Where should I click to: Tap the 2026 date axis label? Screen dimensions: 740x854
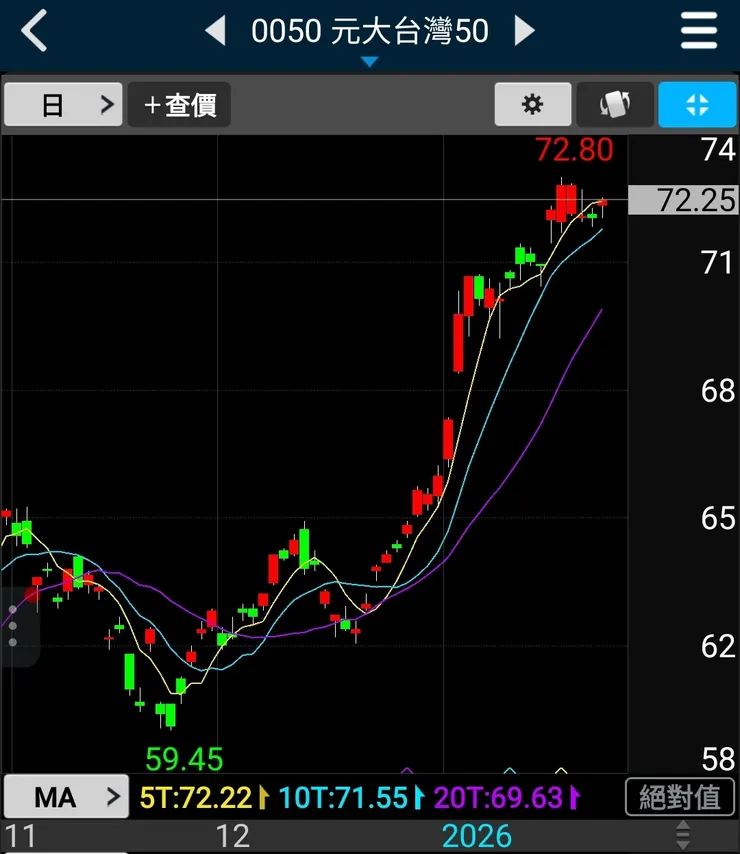pos(477,836)
